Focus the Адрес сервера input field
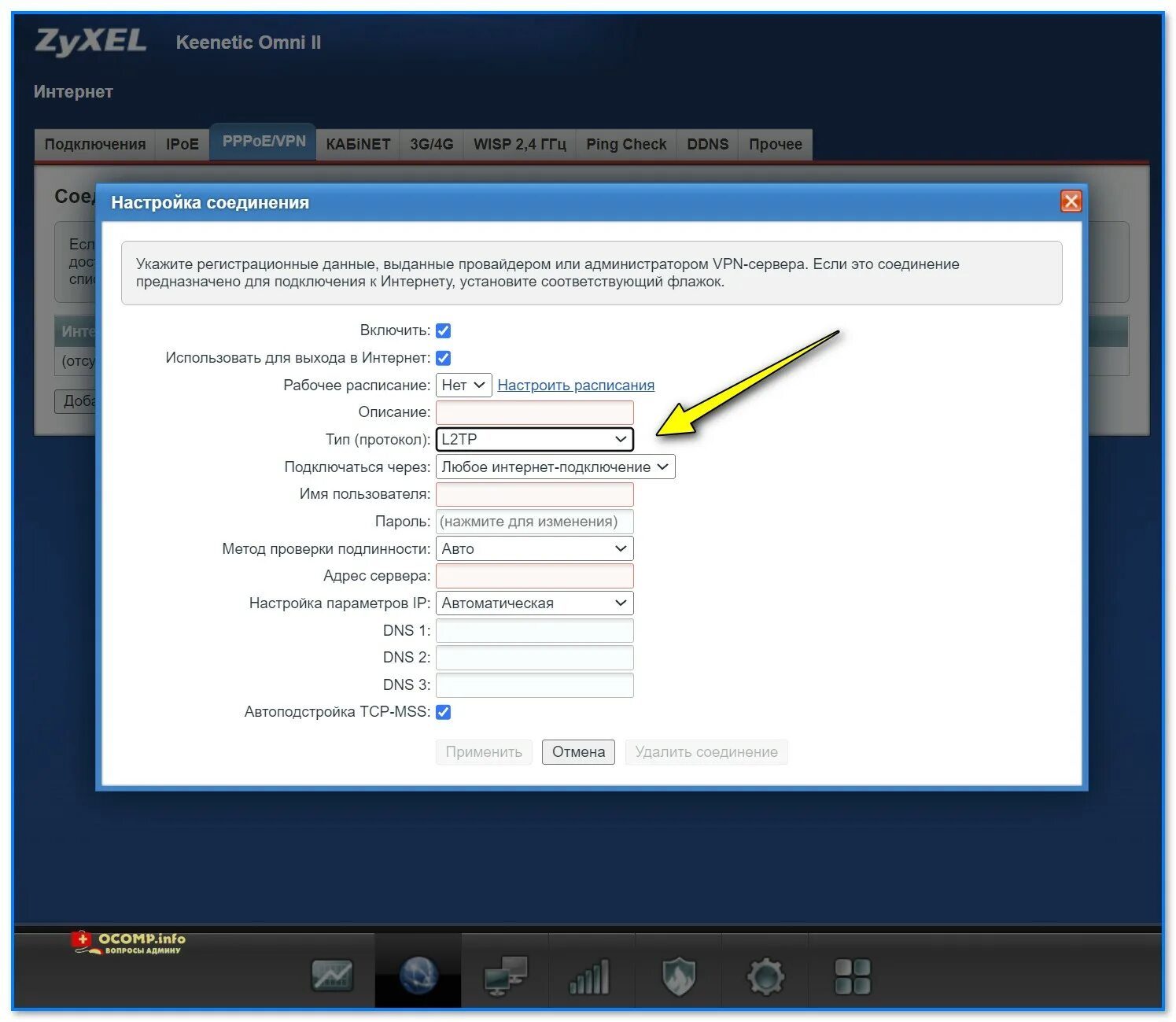This screenshot has height=1022, width=1176. pyautogui.click(x=535, y=576)
